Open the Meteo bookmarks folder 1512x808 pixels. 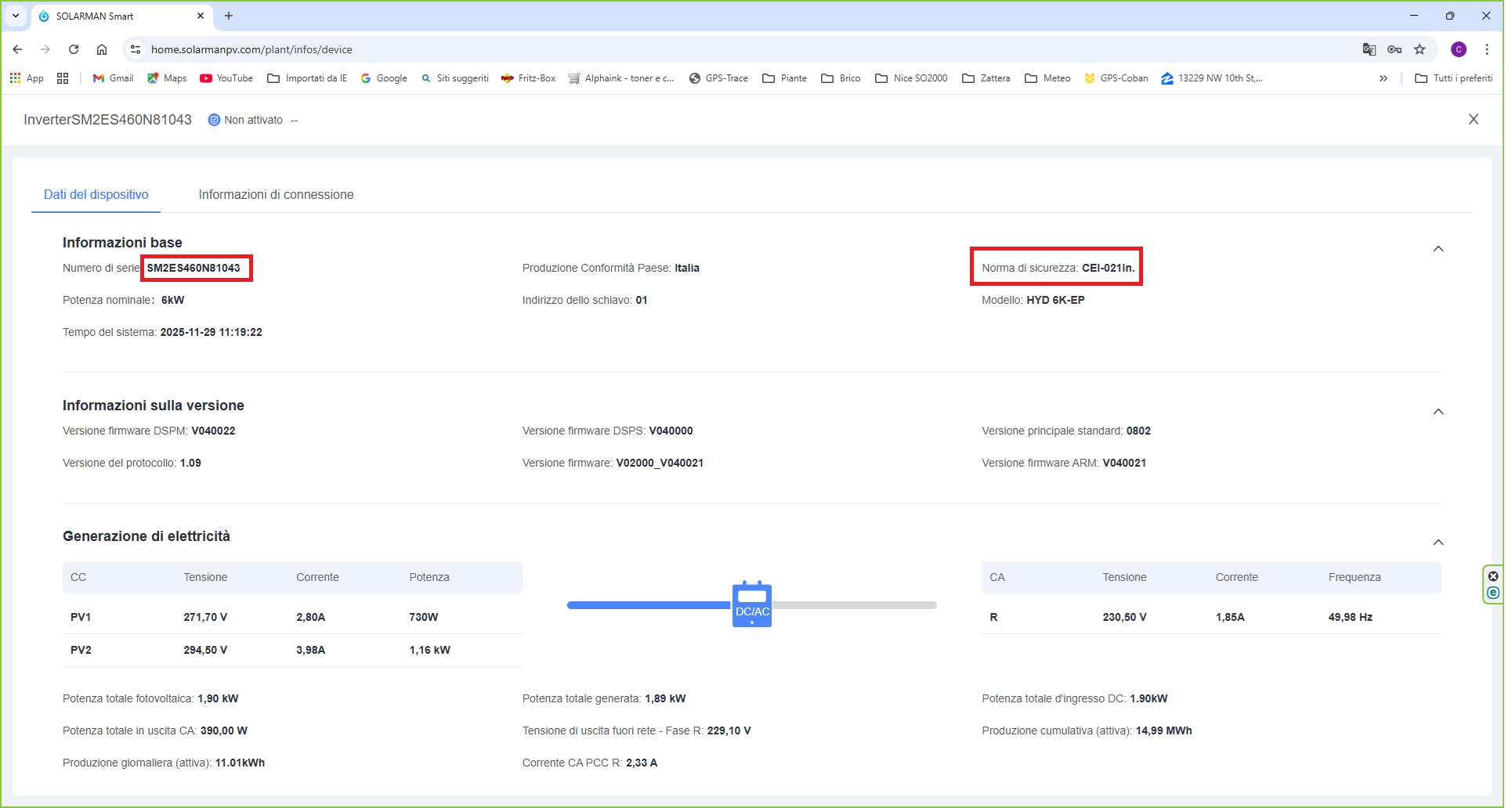click(x=1047, y=78)
